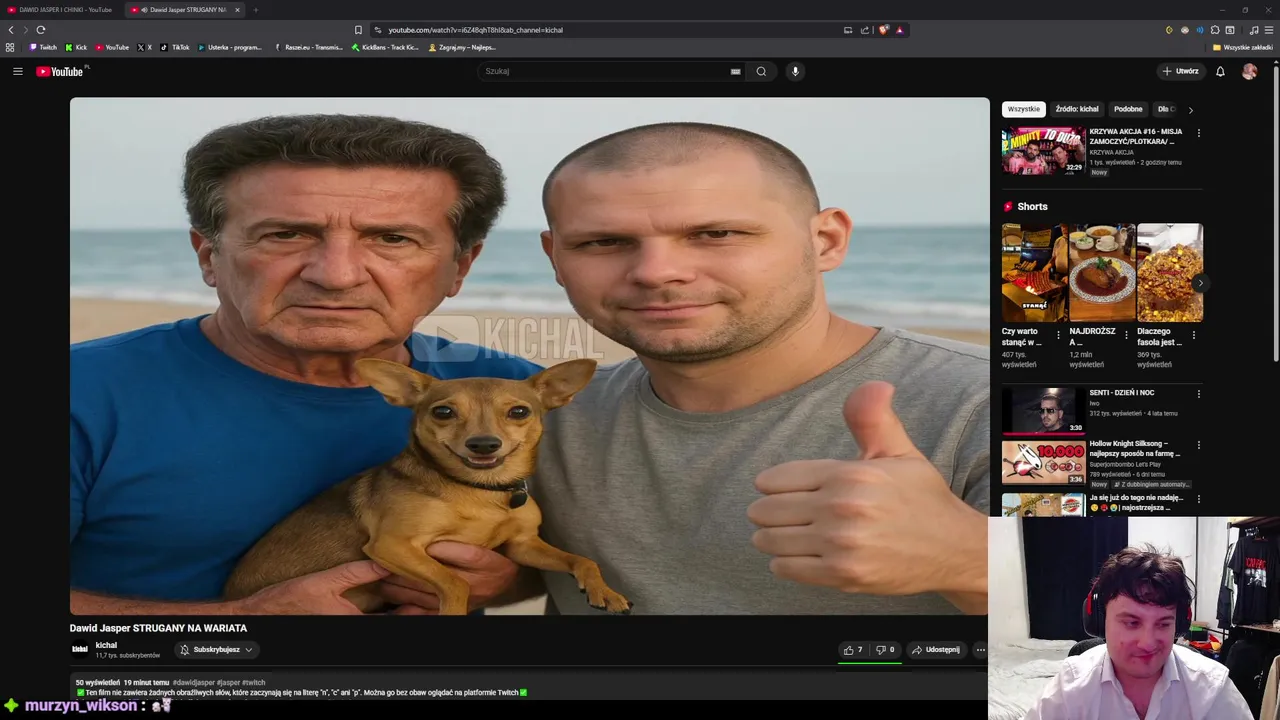Open Subskrybujesz notification dropdown
The height and width of the screenshot is (720, 1280).
pyautogui.click(x=217, y=650)
